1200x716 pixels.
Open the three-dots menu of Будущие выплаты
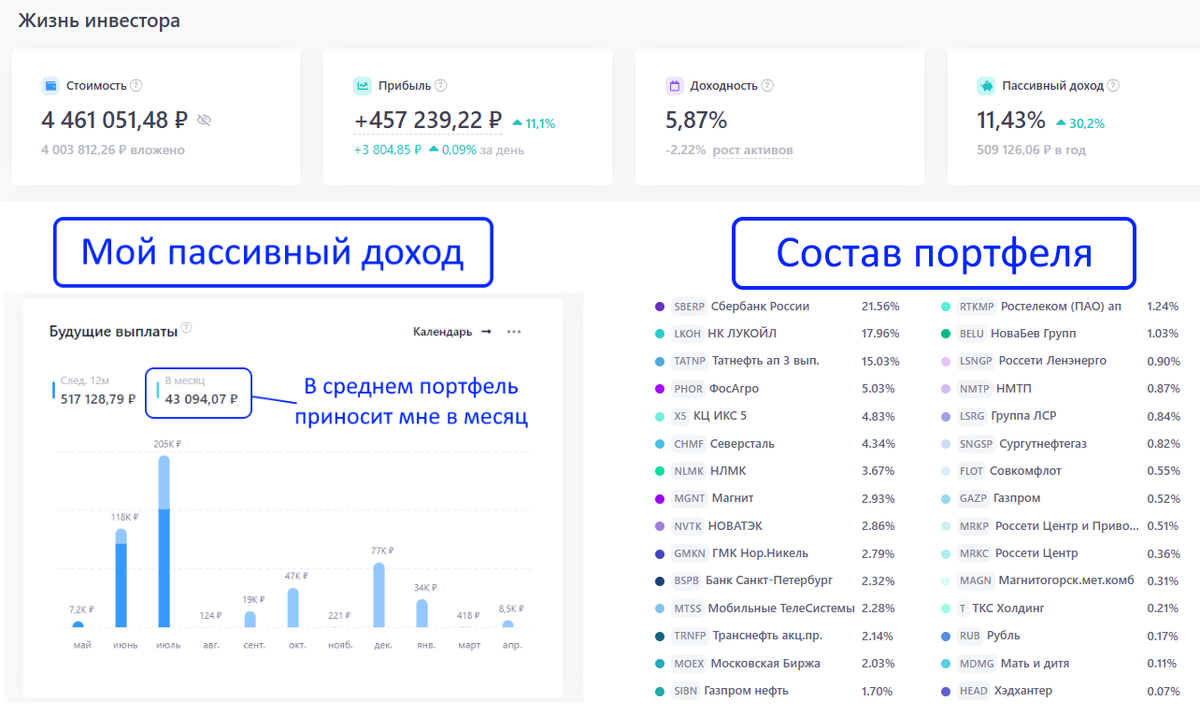point(514,332)
